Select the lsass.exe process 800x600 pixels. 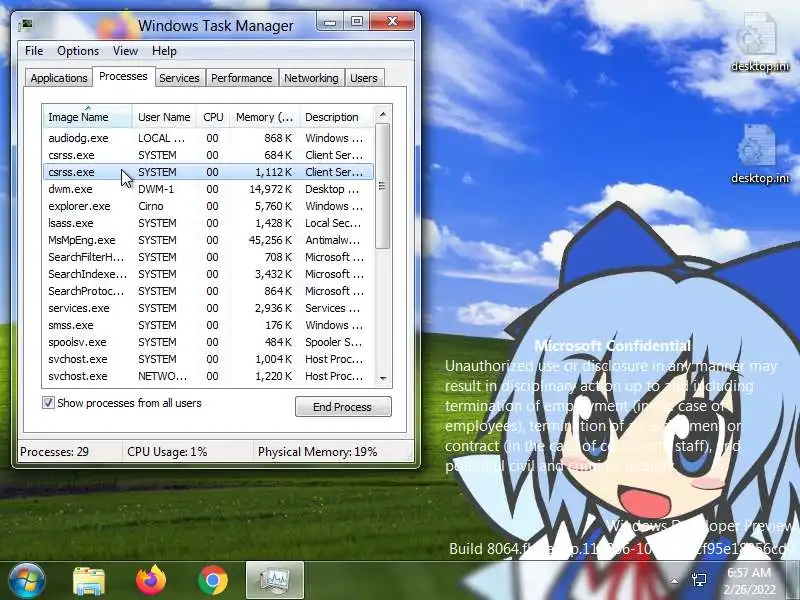click(208, 223)
